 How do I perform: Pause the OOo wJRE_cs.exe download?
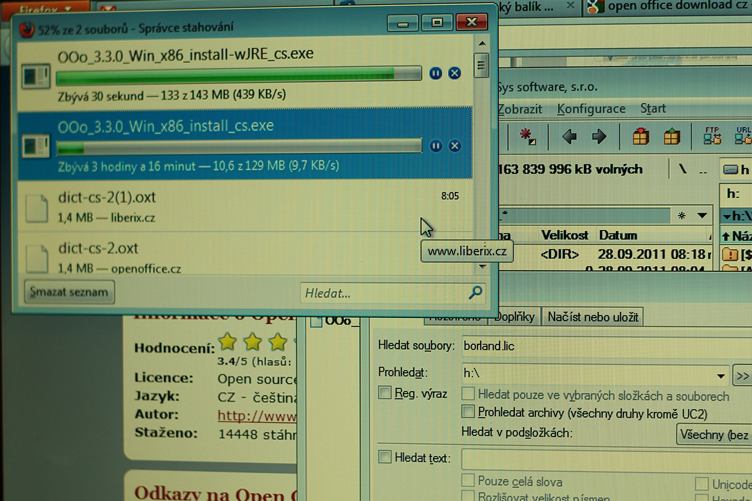tap(435, 73)
